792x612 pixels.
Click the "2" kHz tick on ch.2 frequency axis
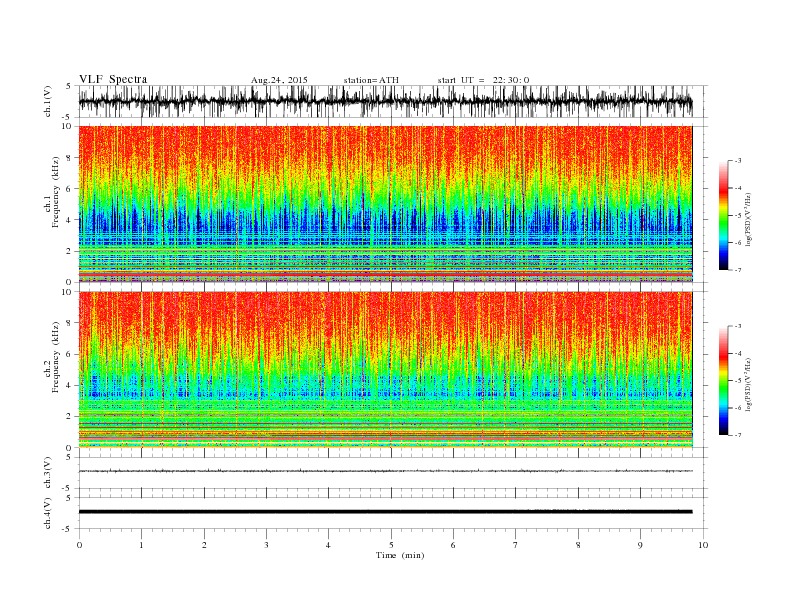point(69,417)
